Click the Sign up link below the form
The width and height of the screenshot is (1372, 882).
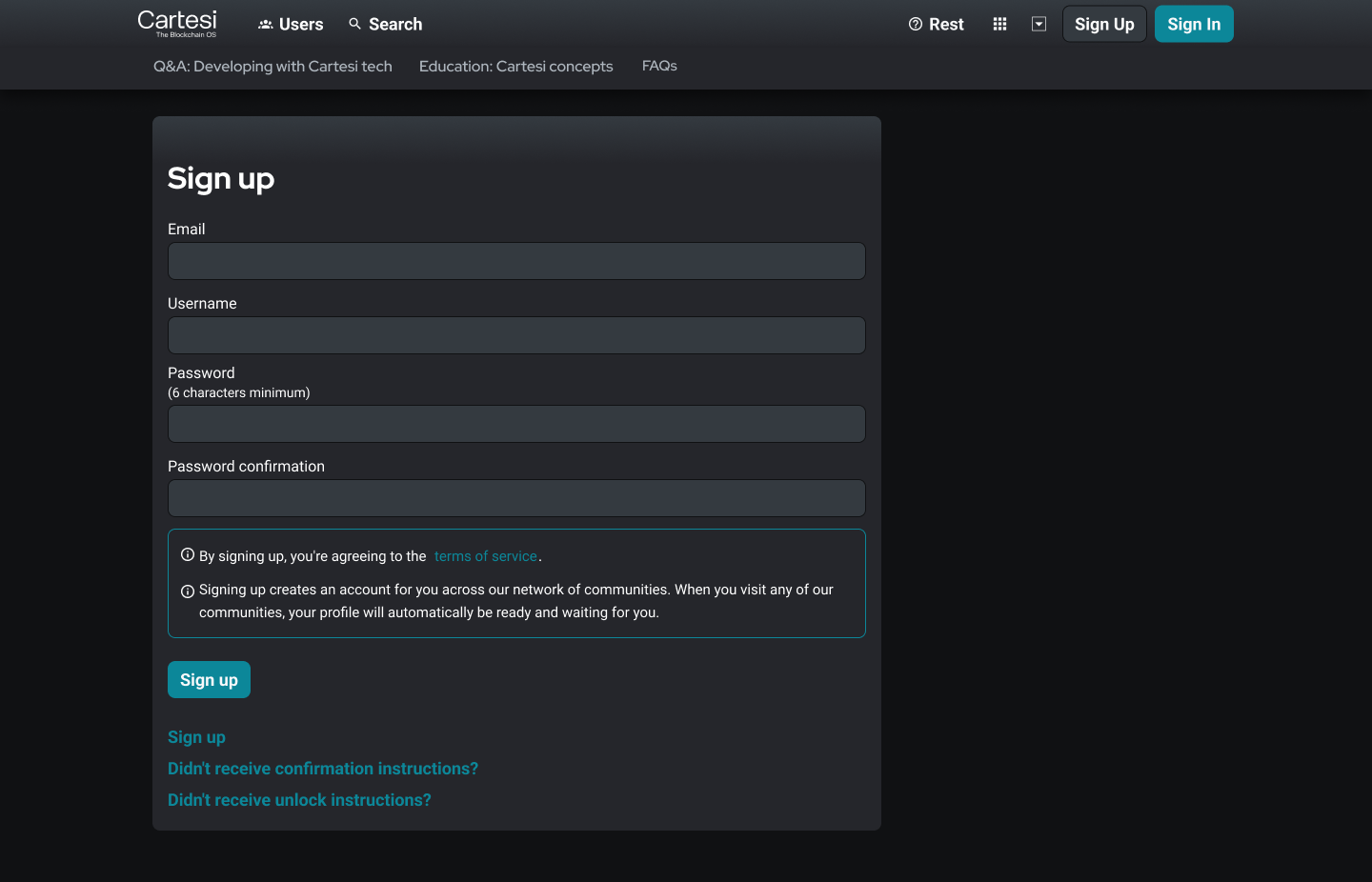tap(196, 737)
